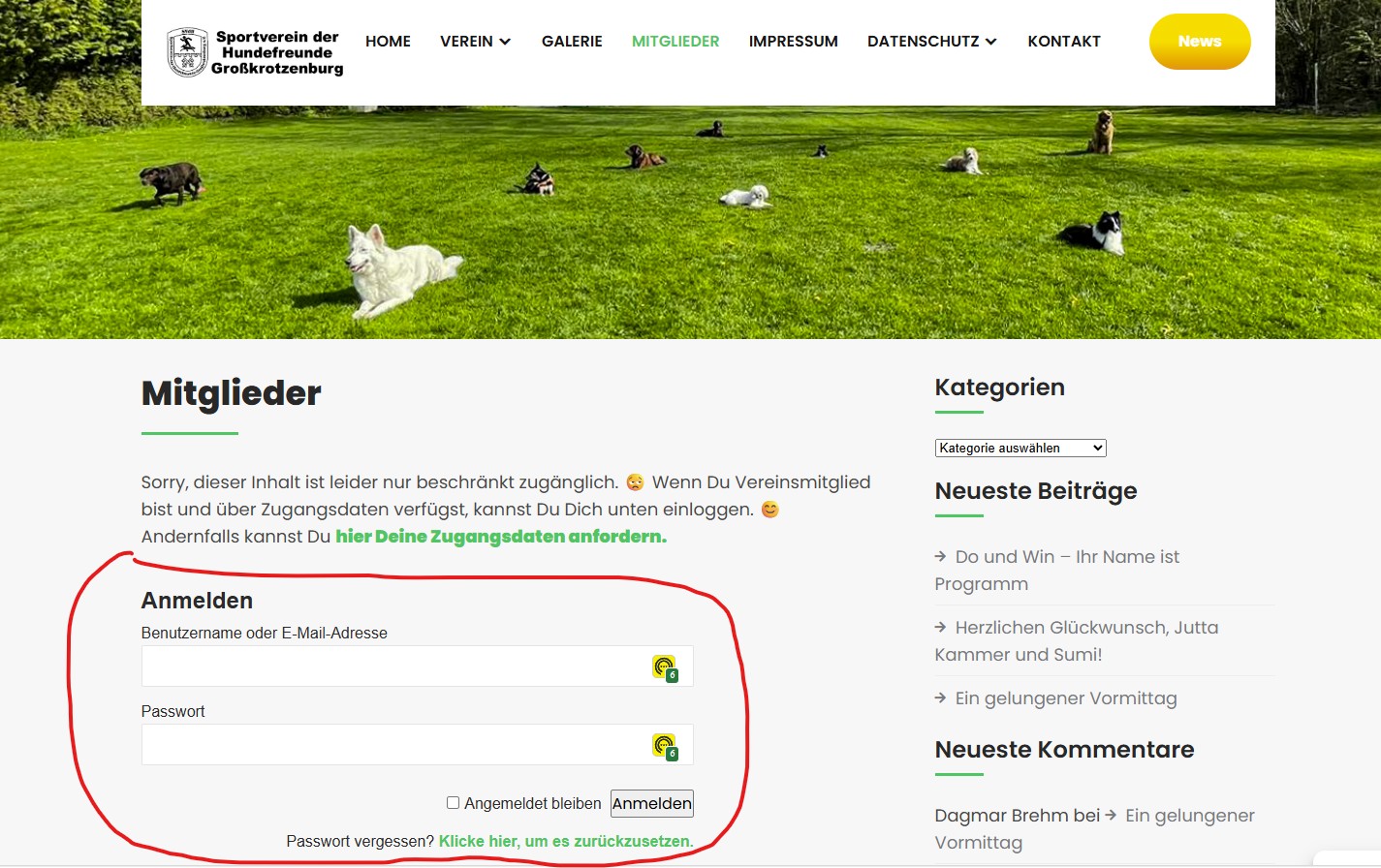Expand the DATENSCHUTZ menu chevron
This screenshot has width=1381, height=868.
(x=990, y=42)
